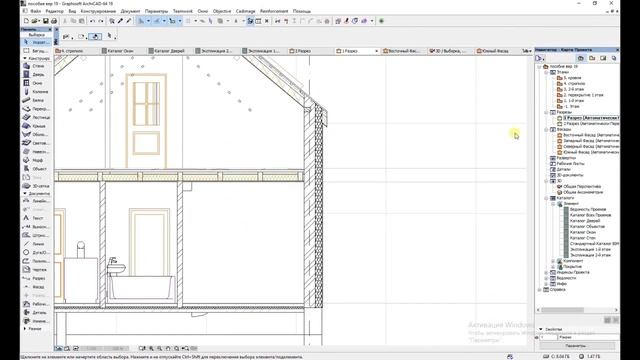Select the Curtain Wall (Навесная стена) tool
This screenshot has width=640, height=360.
(36, 151)
